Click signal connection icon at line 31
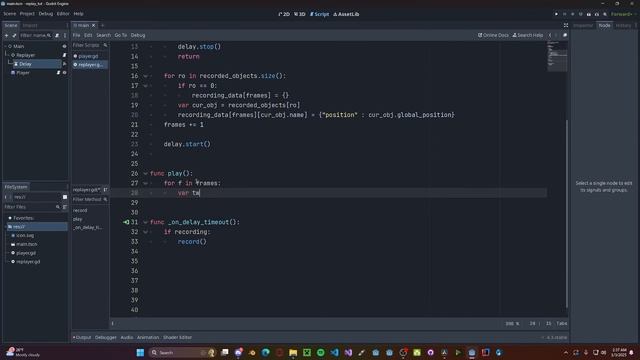The image size is (640, 360). [126, 222]
